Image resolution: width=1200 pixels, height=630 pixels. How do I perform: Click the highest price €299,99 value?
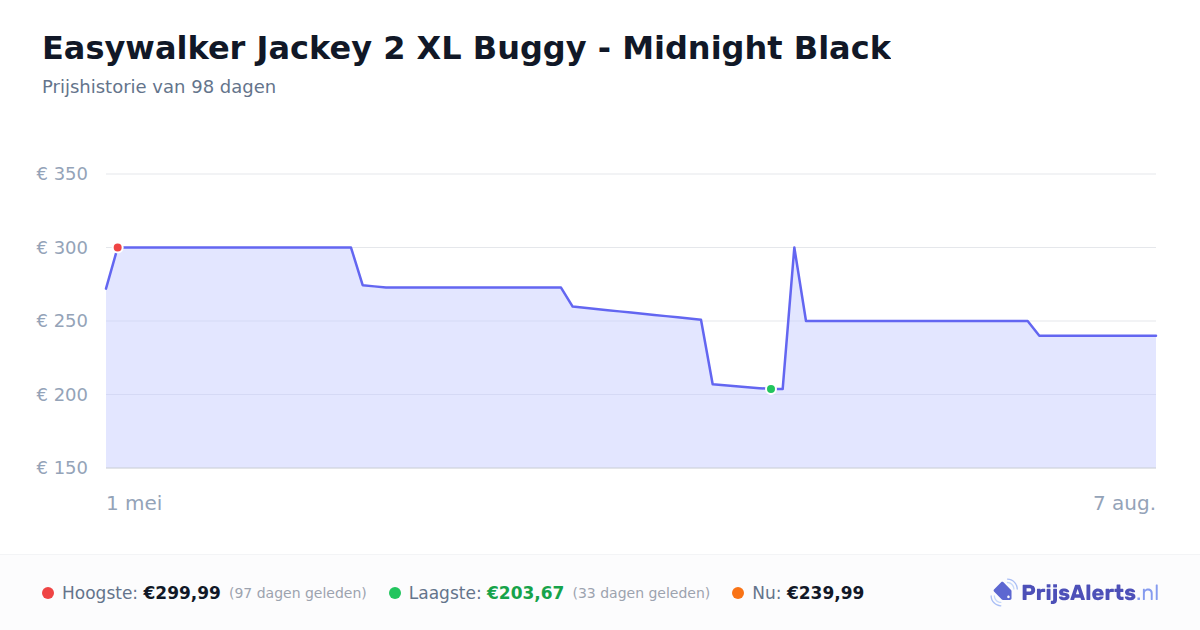[x=182, y=593]
